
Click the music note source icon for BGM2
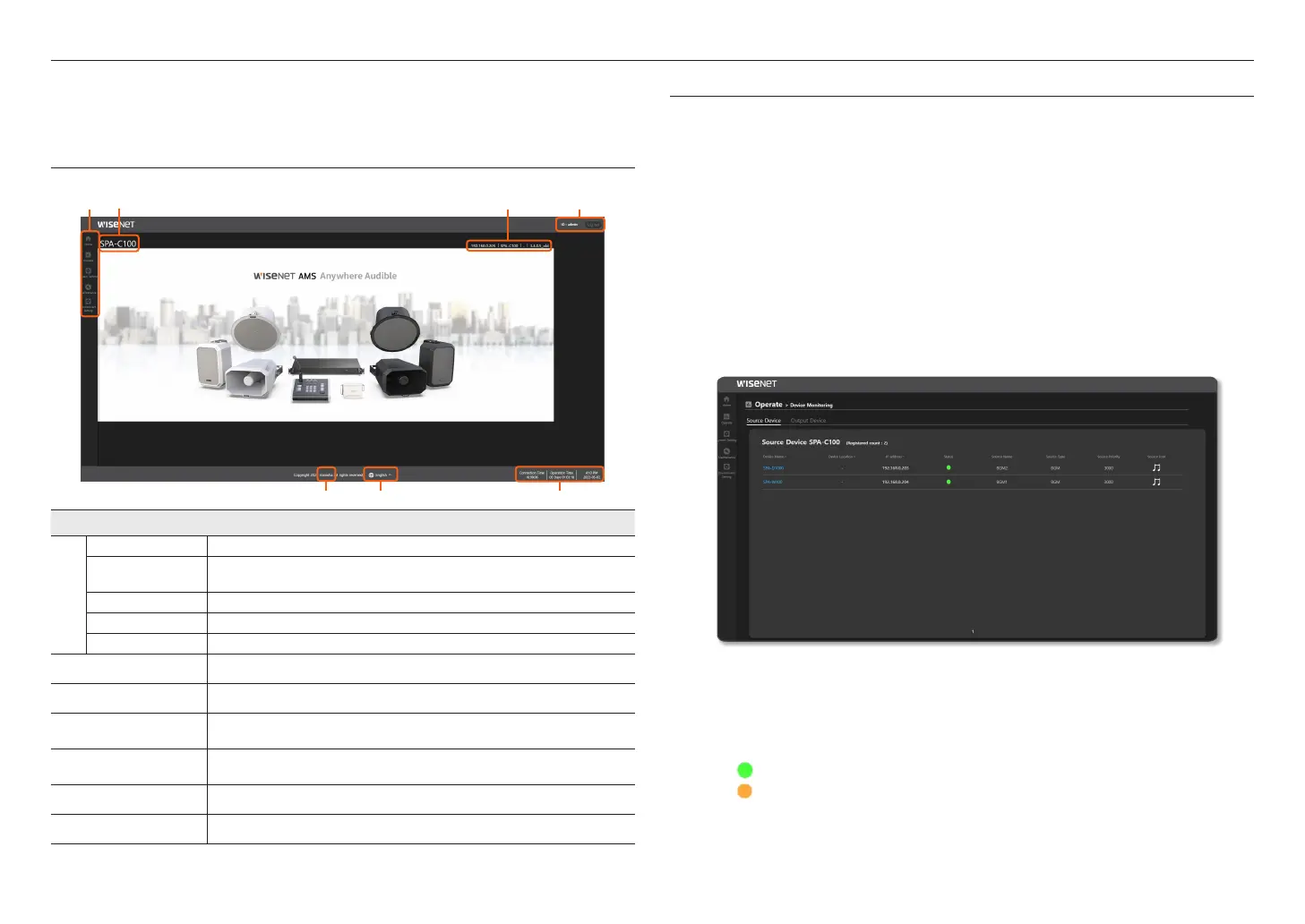pos(1156,467)
